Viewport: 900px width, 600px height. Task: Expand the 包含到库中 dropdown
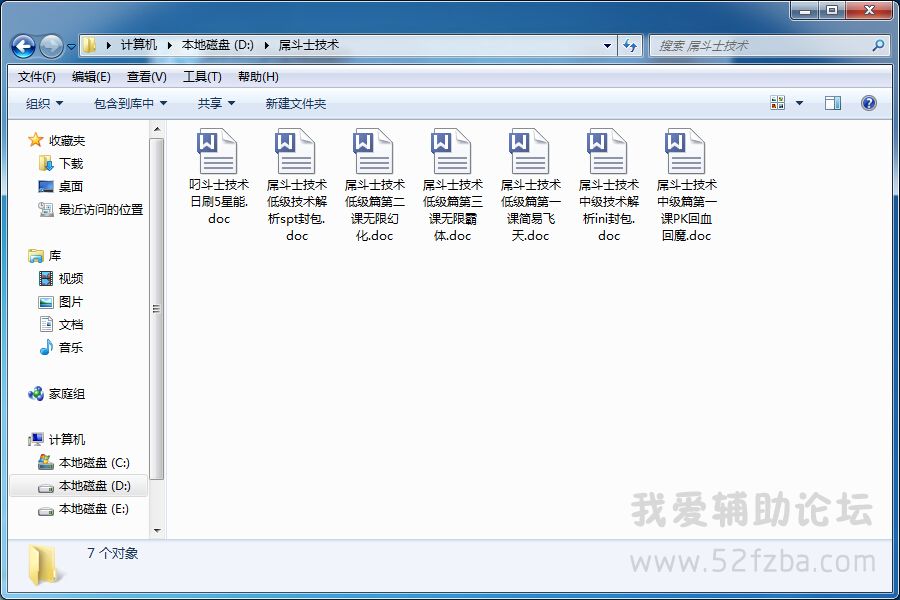[x=130, y=104]
